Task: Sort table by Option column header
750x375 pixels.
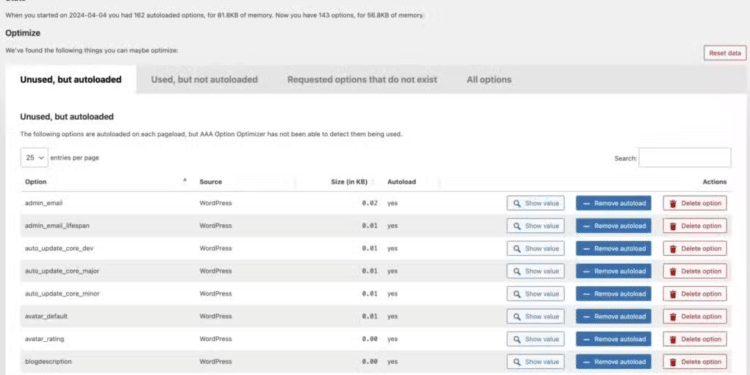Action: [x=36, y=182]
